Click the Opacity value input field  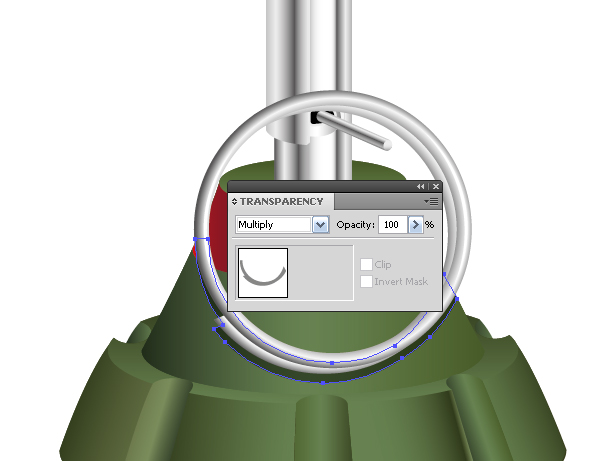[393, 225]
